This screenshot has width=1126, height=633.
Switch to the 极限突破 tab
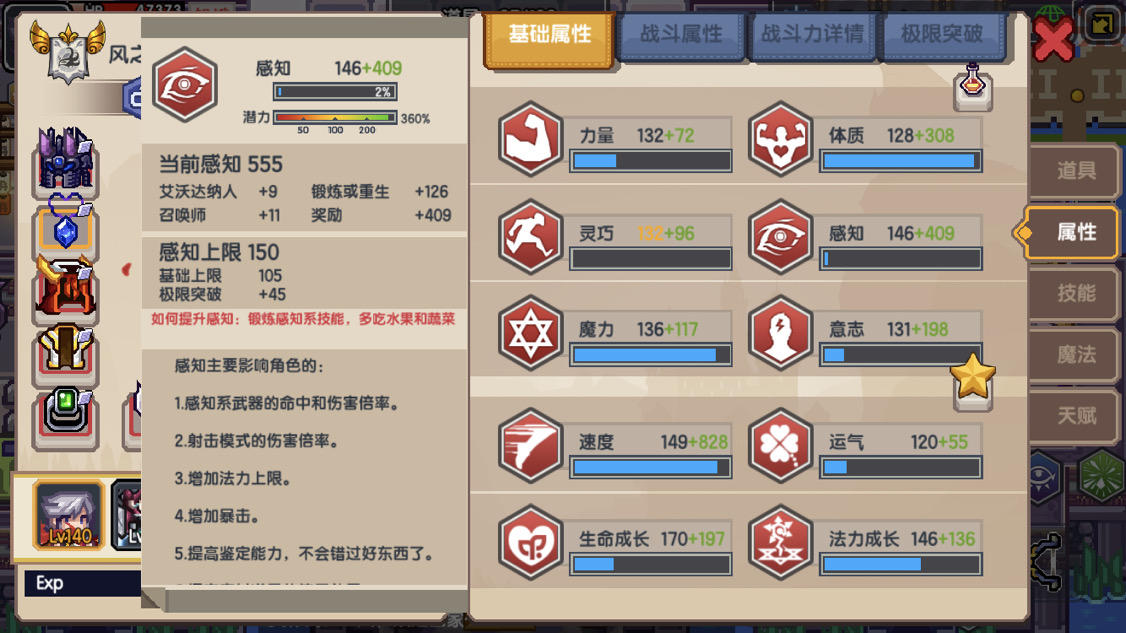point(941,34)
